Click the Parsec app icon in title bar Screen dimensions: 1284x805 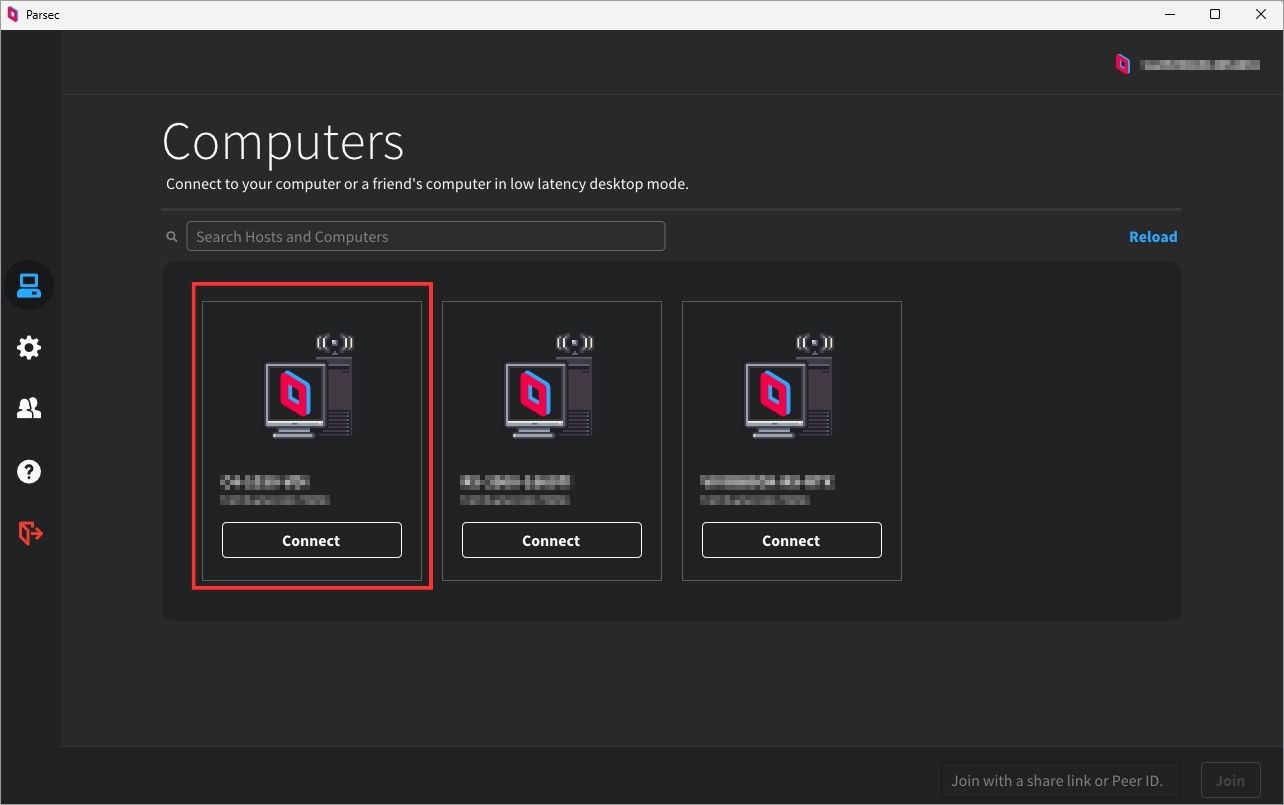point(13,15)
